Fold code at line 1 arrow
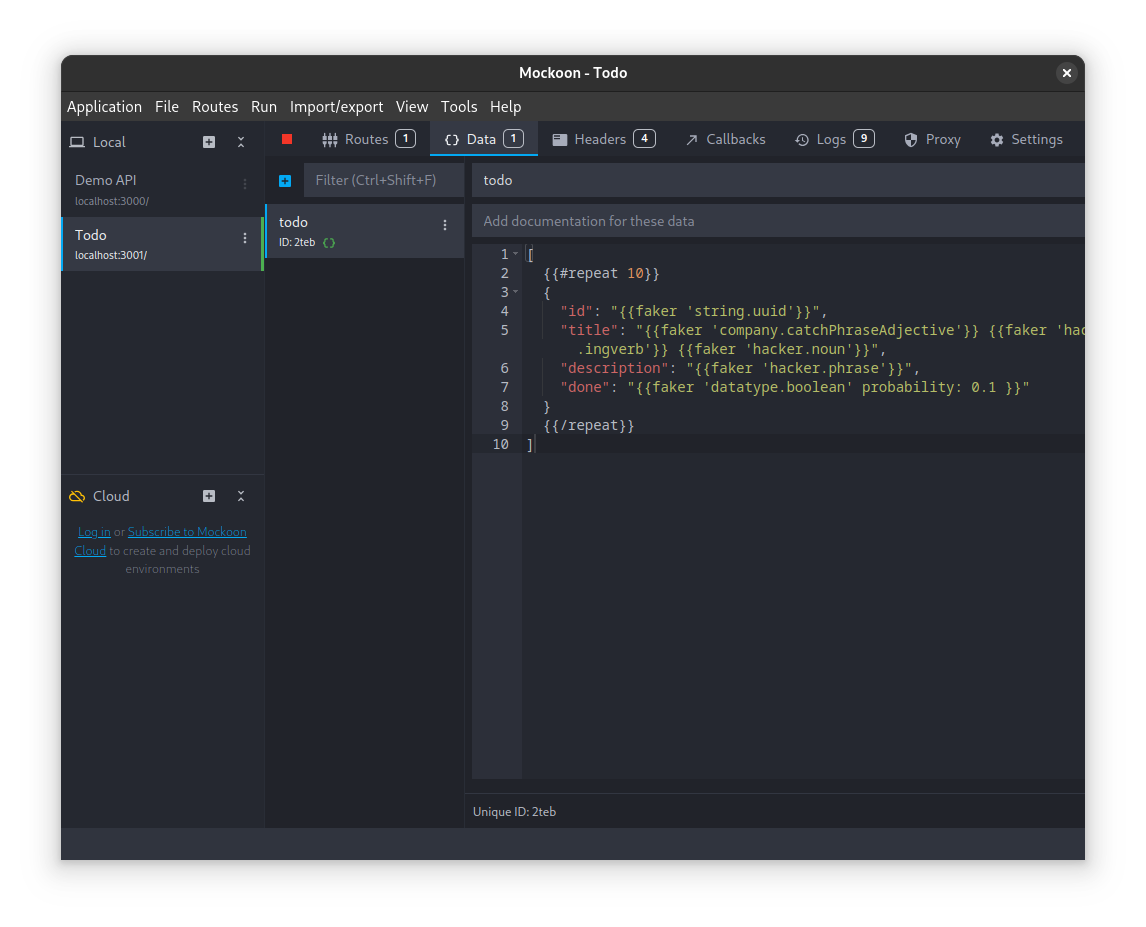1146x927 pixels. pyautogui.click(x=515, y=254)
